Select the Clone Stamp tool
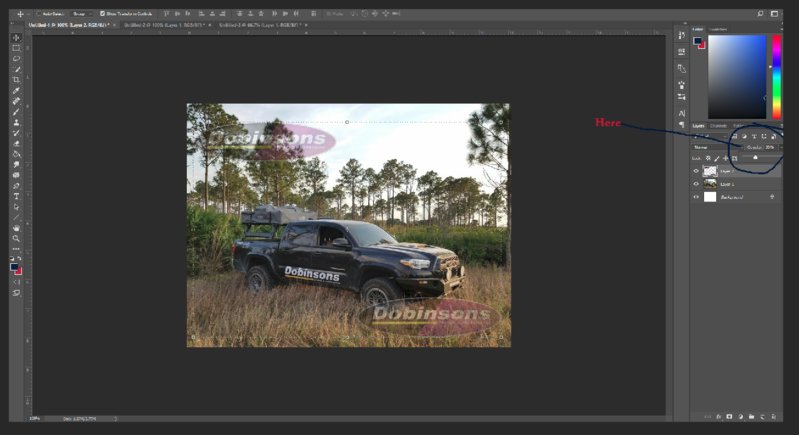 16,122
